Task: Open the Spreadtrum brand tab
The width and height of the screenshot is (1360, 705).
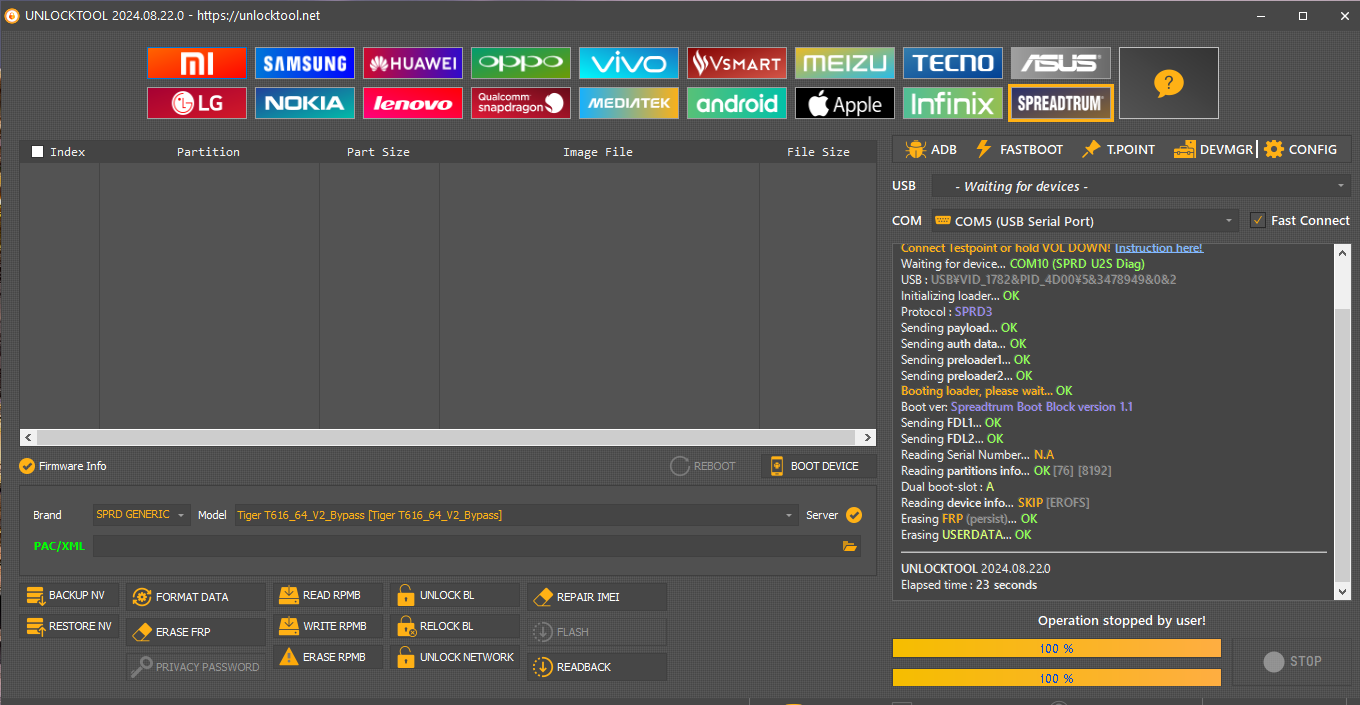Action: 1060,103
